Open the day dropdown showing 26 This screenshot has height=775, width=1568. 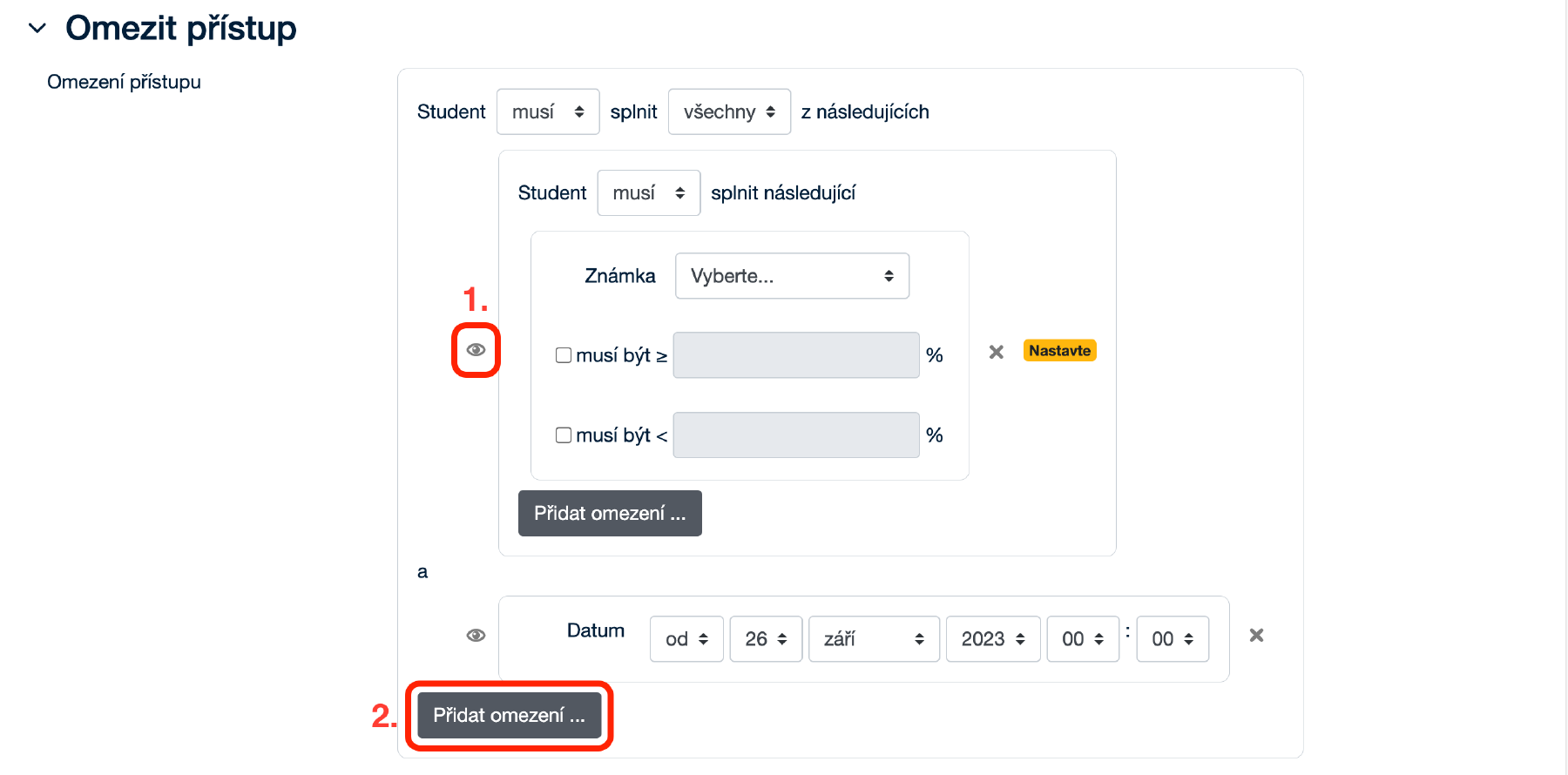766,639
